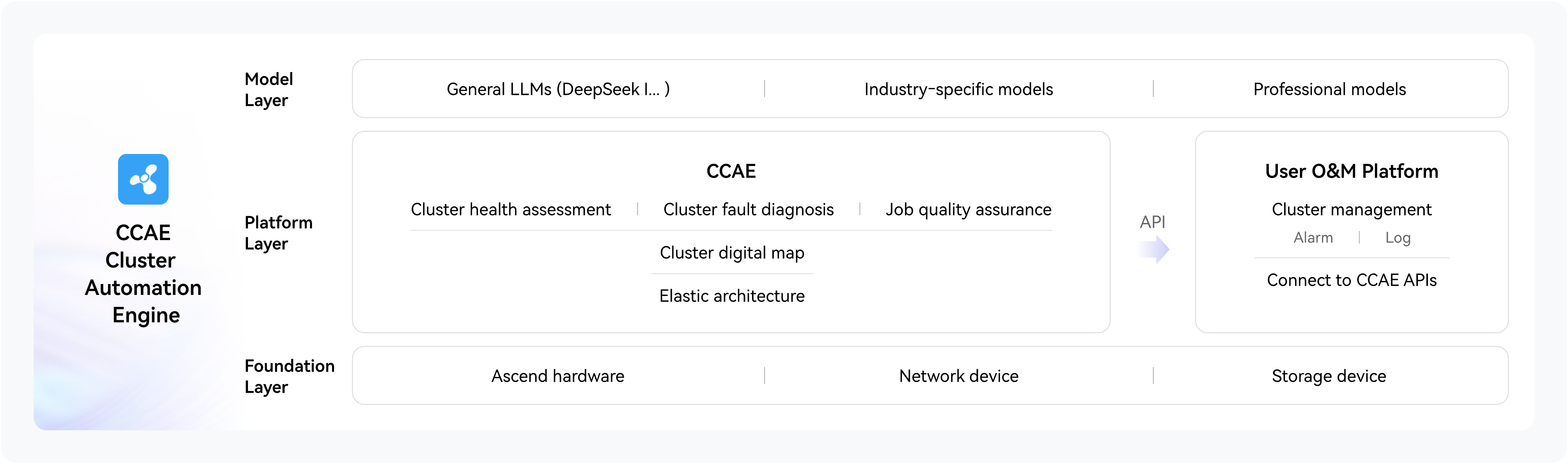This screenshot has height=464, width=1568.
Task: Click Professional models label
Action: click(1329, 90)
